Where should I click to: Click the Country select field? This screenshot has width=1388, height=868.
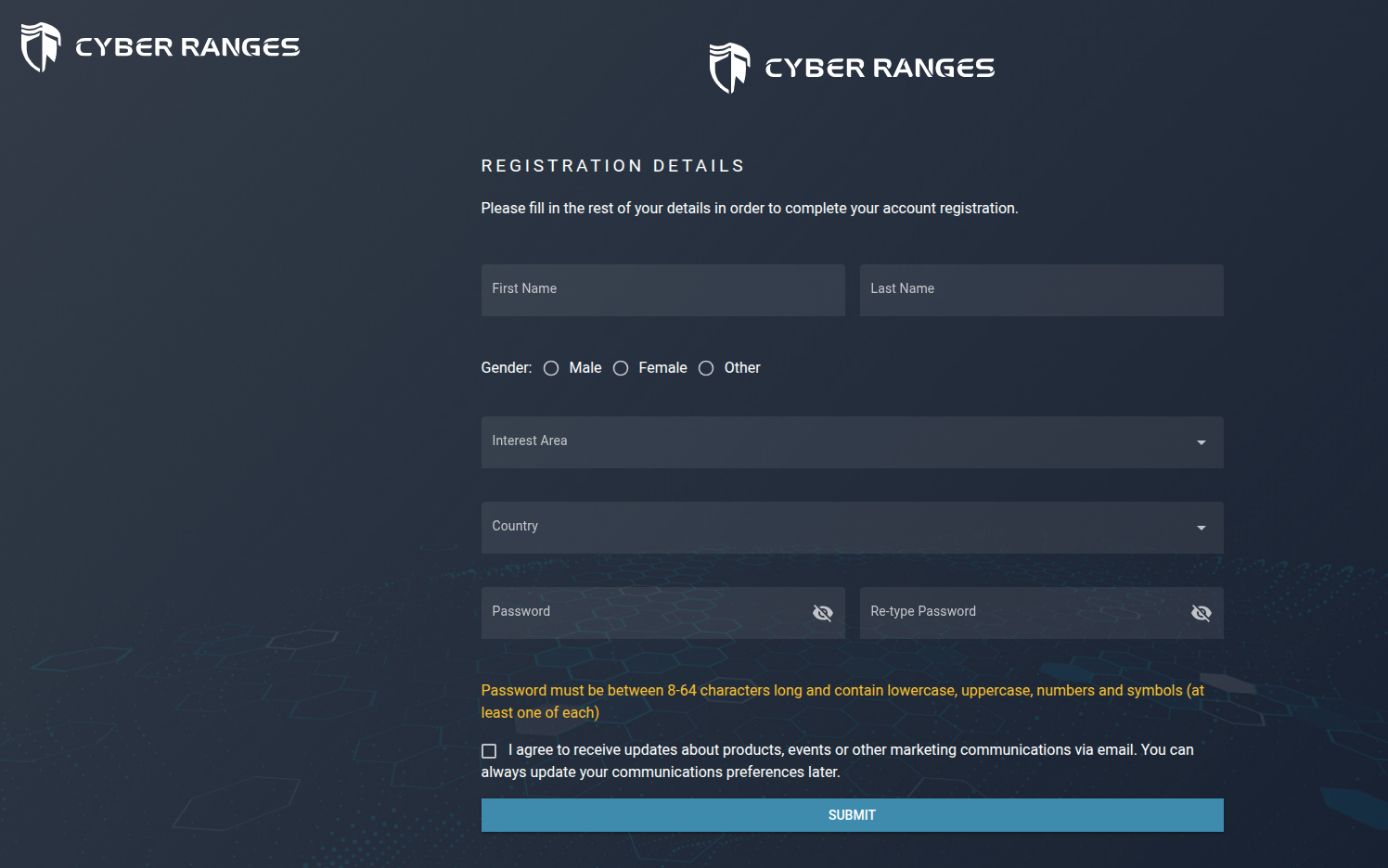coord(852,528)
